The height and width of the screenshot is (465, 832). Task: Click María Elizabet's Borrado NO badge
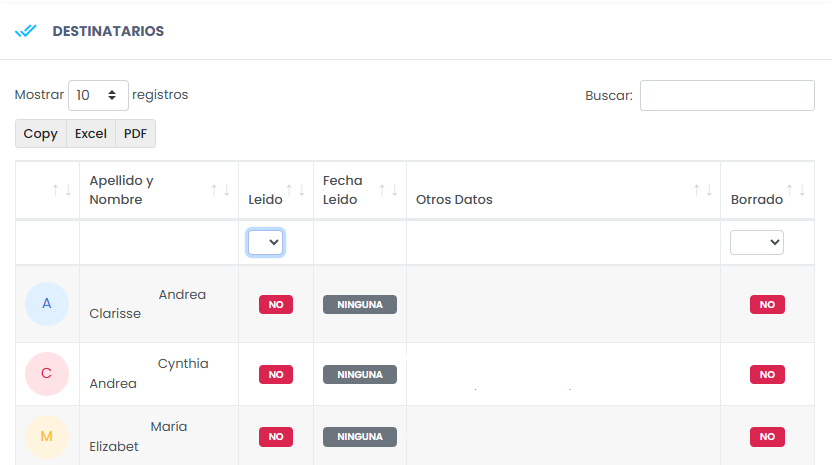coord(767,437)
